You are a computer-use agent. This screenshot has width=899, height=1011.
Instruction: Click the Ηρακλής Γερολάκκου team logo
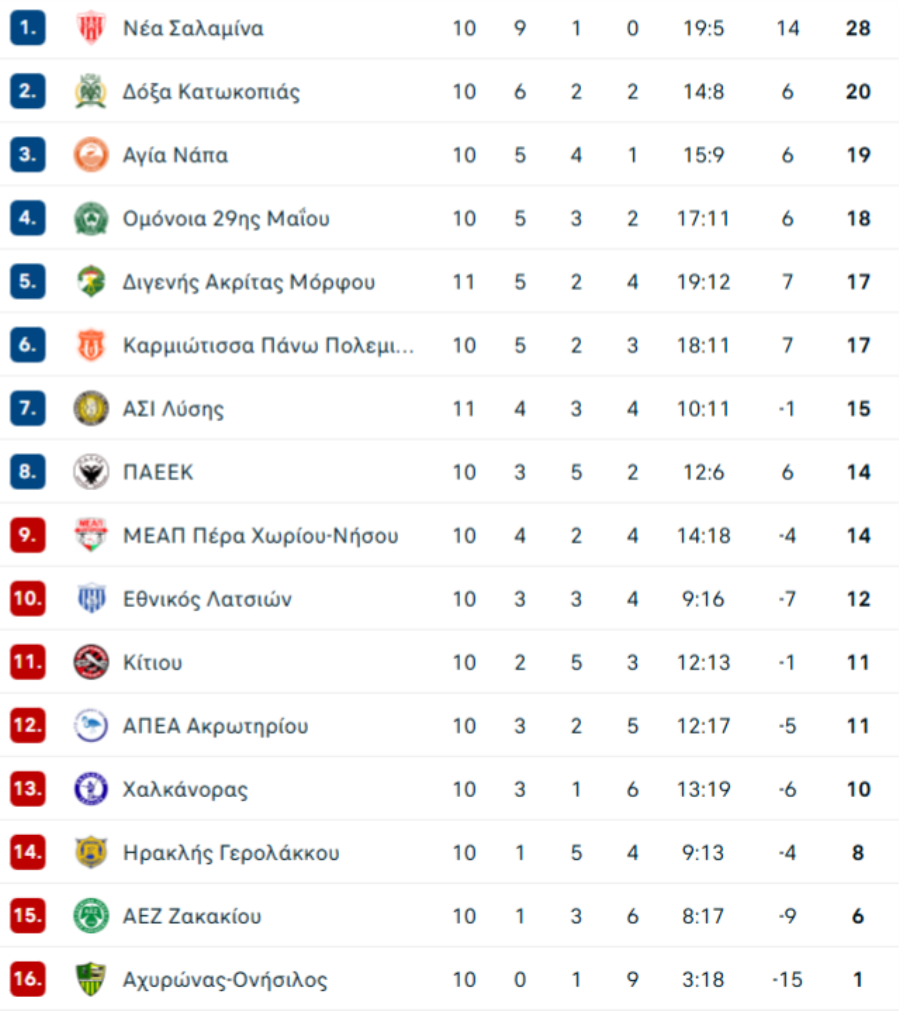tap(91, 853)
